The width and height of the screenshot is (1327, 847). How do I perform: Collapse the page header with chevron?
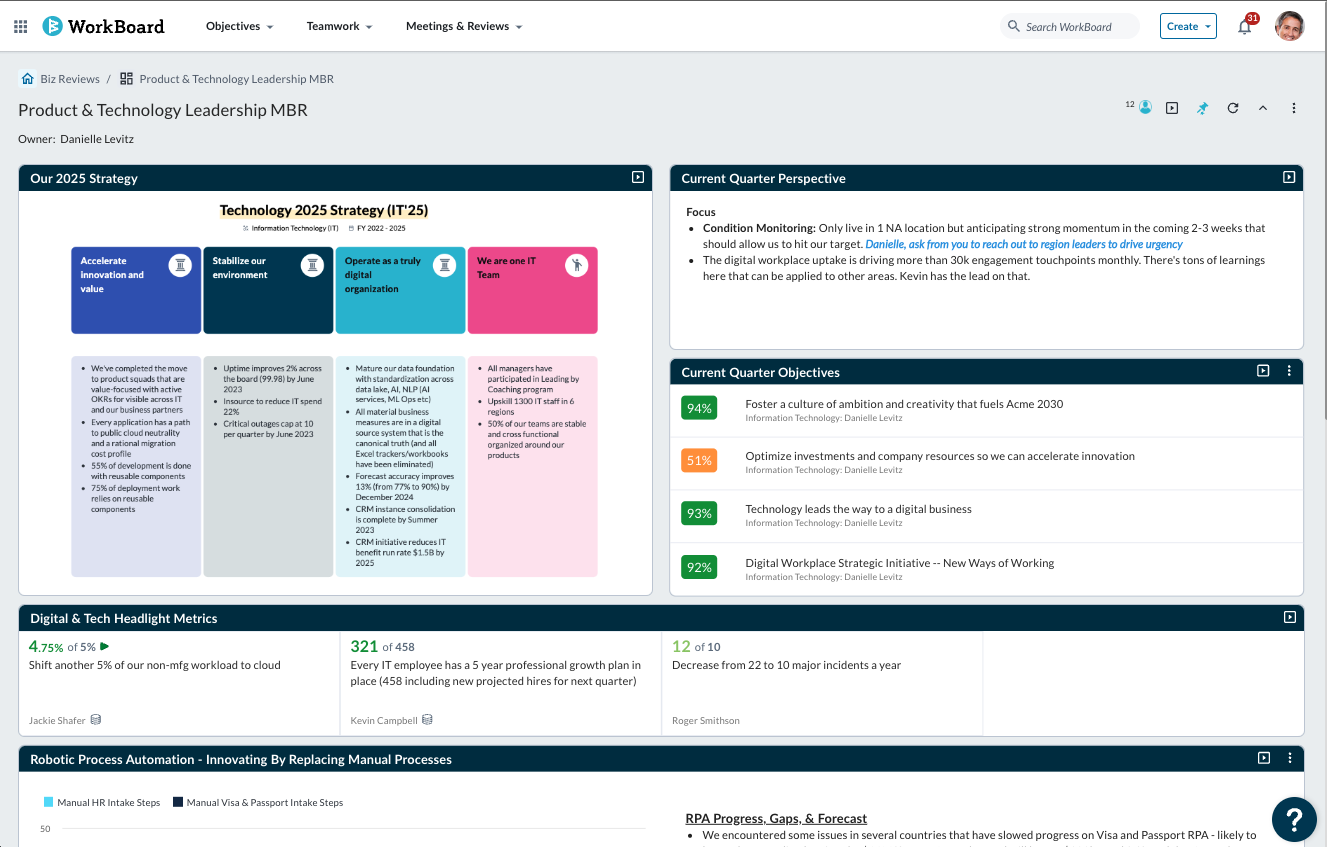pos(1262,108)
